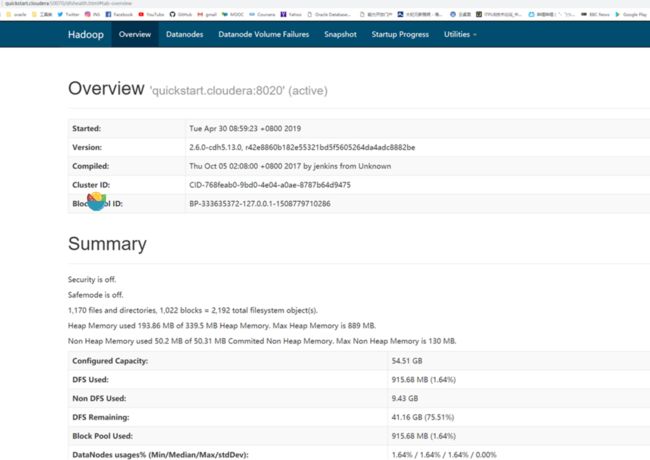Click the Block Pool Used value
This screenshot has height=460, width=650.
click(x=424, y=436)
